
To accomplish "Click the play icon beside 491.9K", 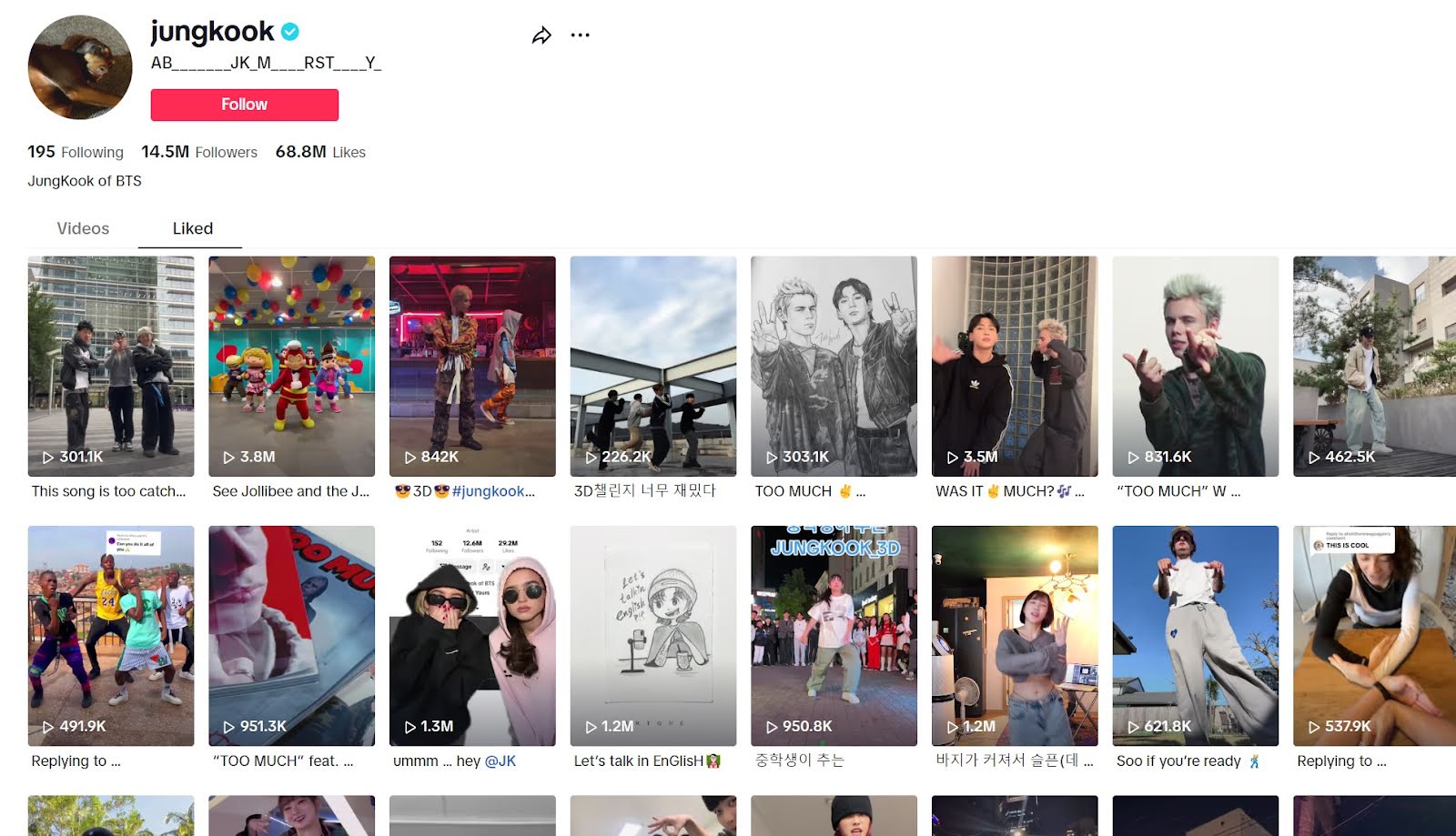I will click(47, 727).
